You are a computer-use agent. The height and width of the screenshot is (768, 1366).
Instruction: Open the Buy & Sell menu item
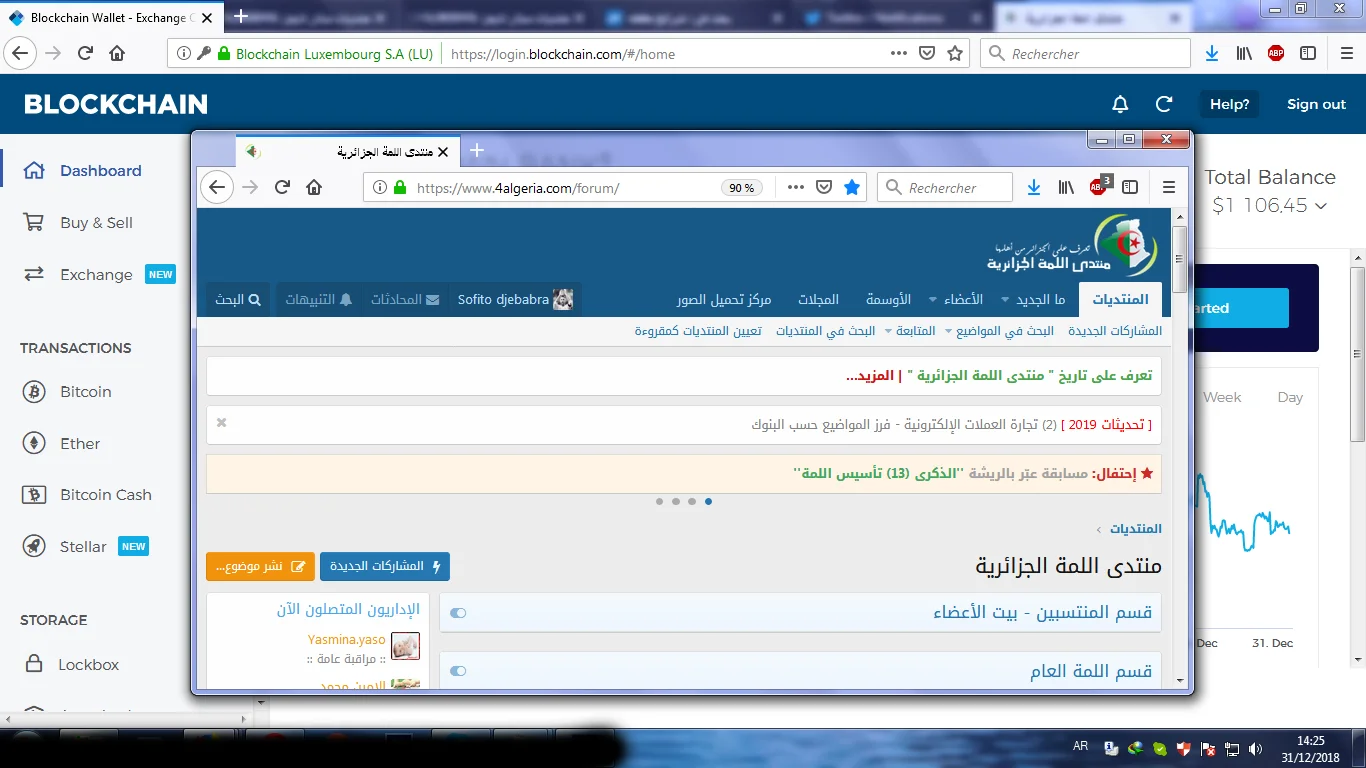point(96,223)
